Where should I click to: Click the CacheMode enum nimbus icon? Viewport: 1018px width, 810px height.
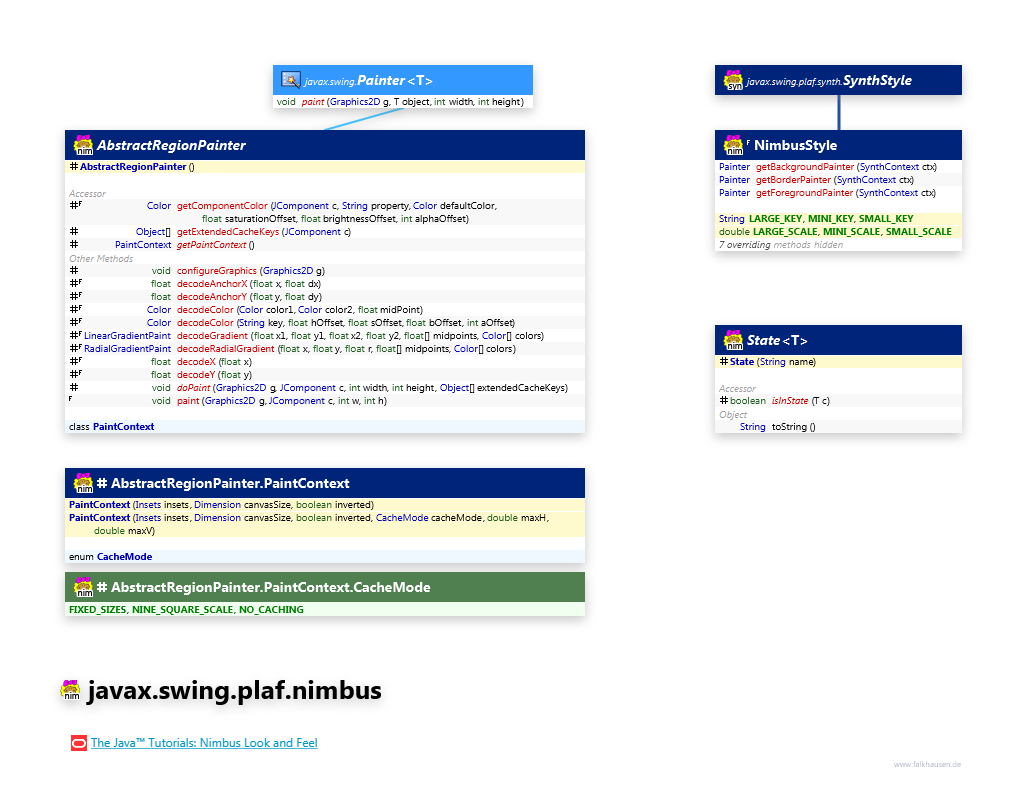point(84,587)
